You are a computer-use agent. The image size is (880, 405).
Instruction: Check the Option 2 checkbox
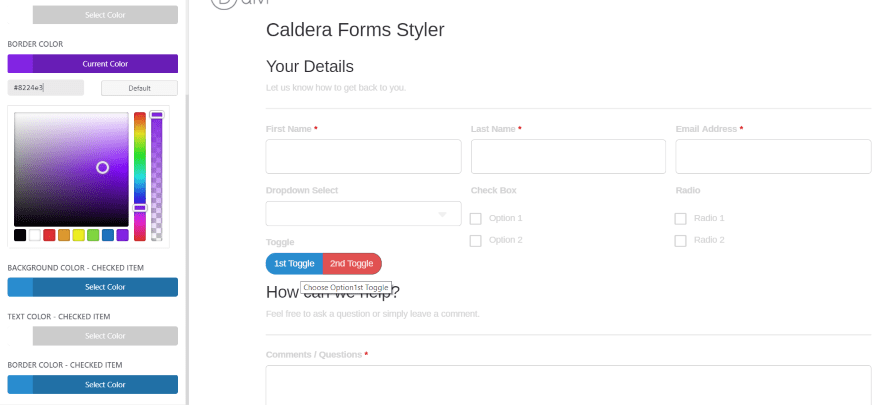pos(475,241)
